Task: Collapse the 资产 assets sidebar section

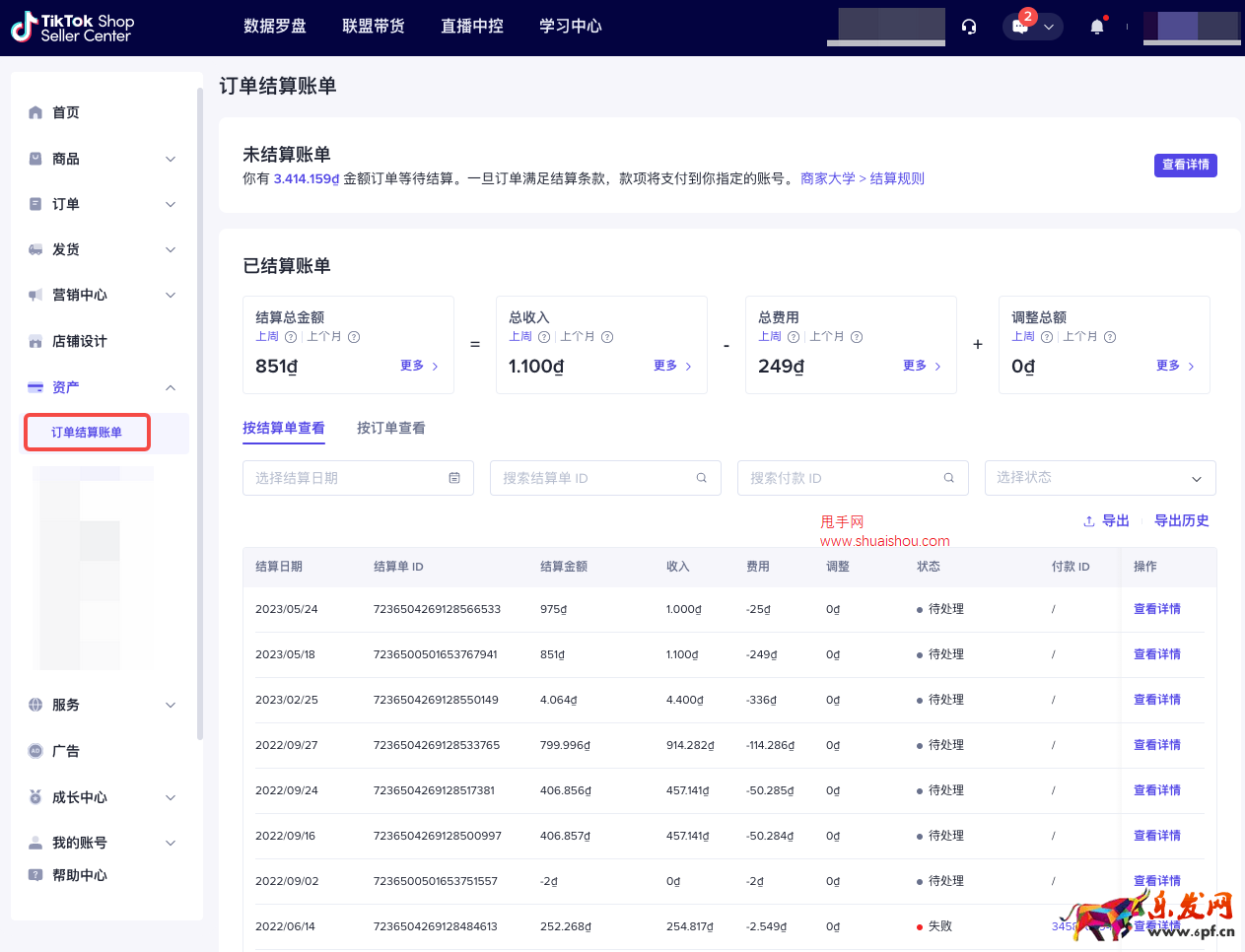Action: [169, 386]
